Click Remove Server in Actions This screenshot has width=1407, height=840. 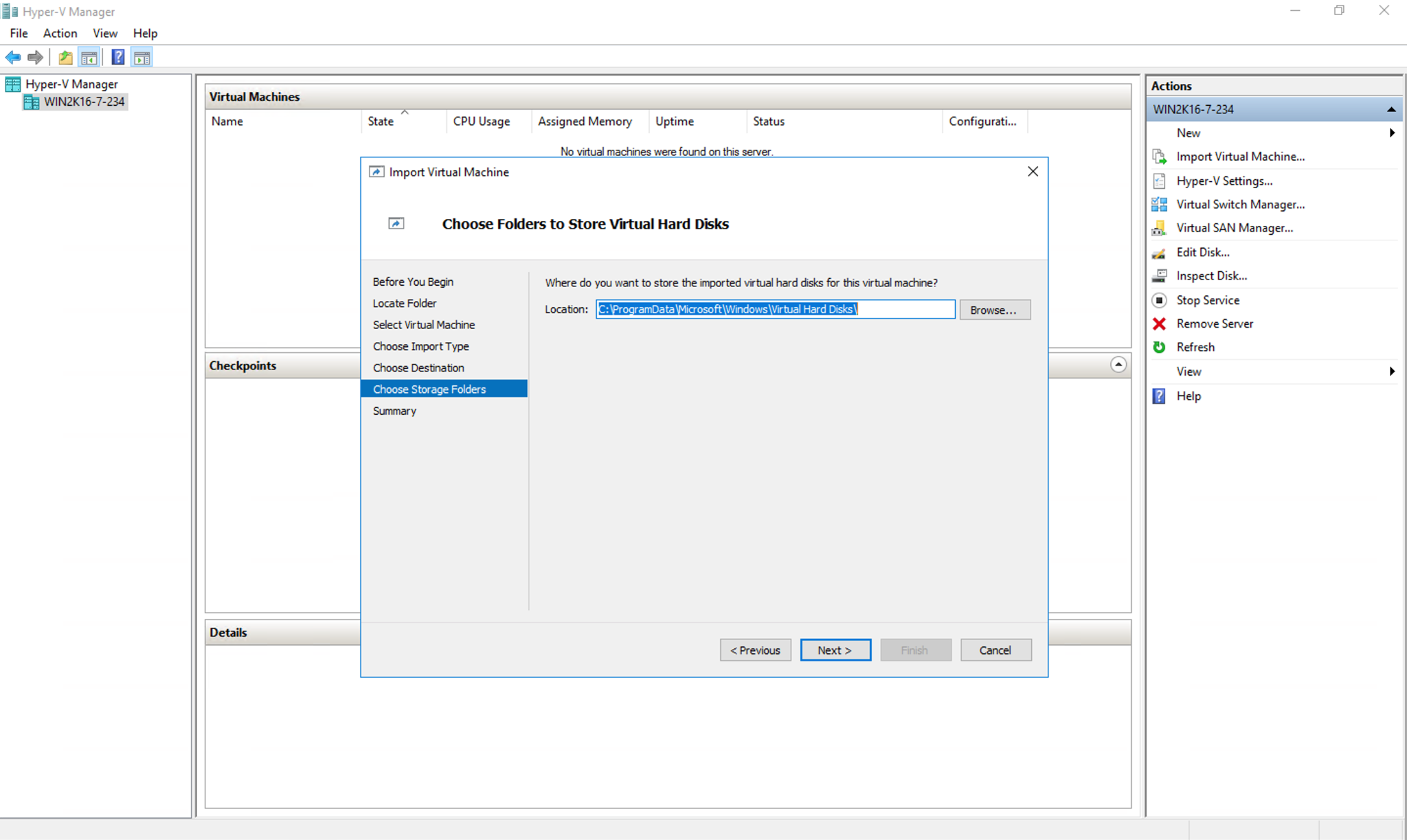pyautogui.click(x=1215, y=323)
